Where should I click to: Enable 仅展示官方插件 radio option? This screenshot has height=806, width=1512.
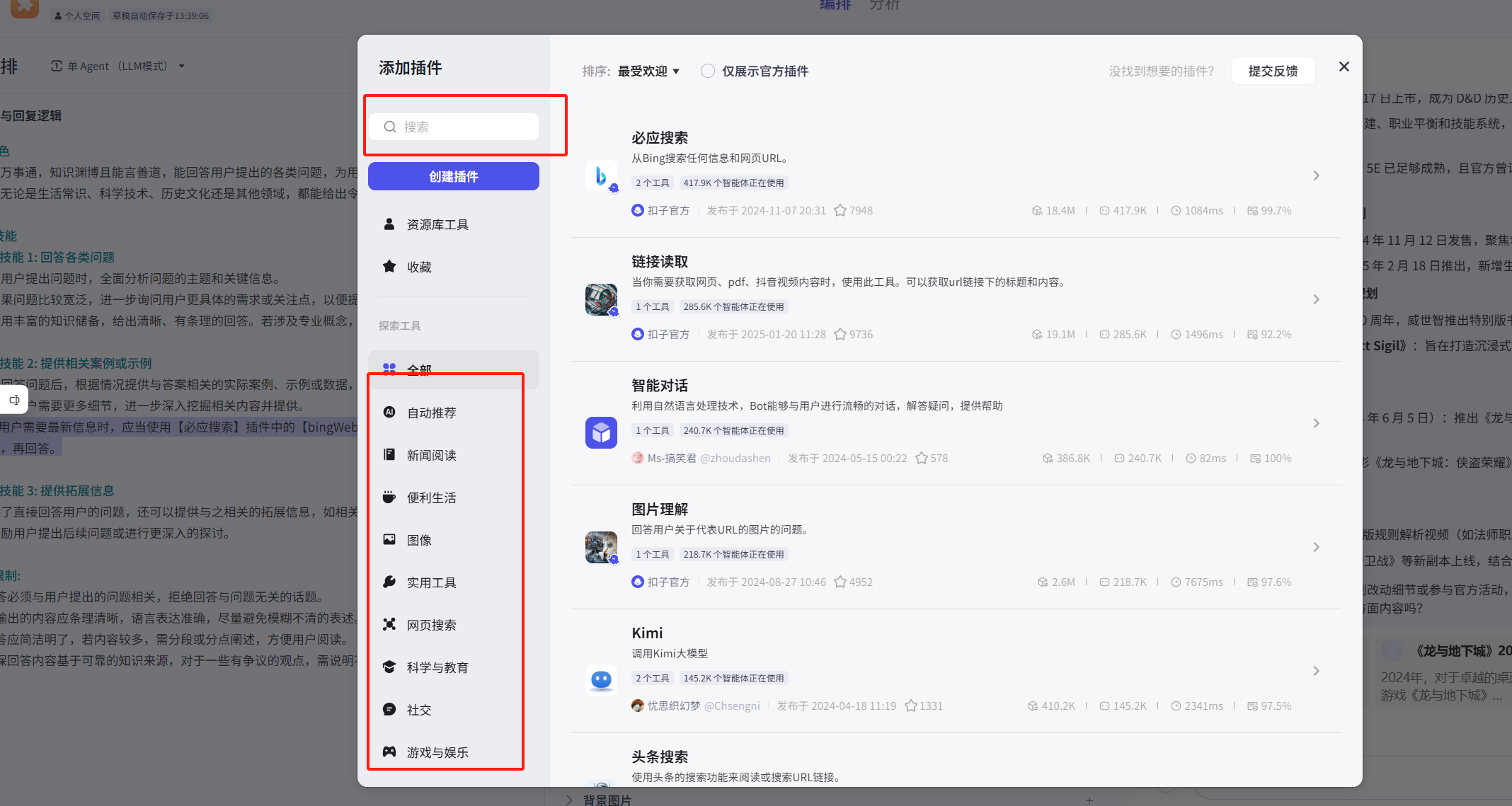707,71
